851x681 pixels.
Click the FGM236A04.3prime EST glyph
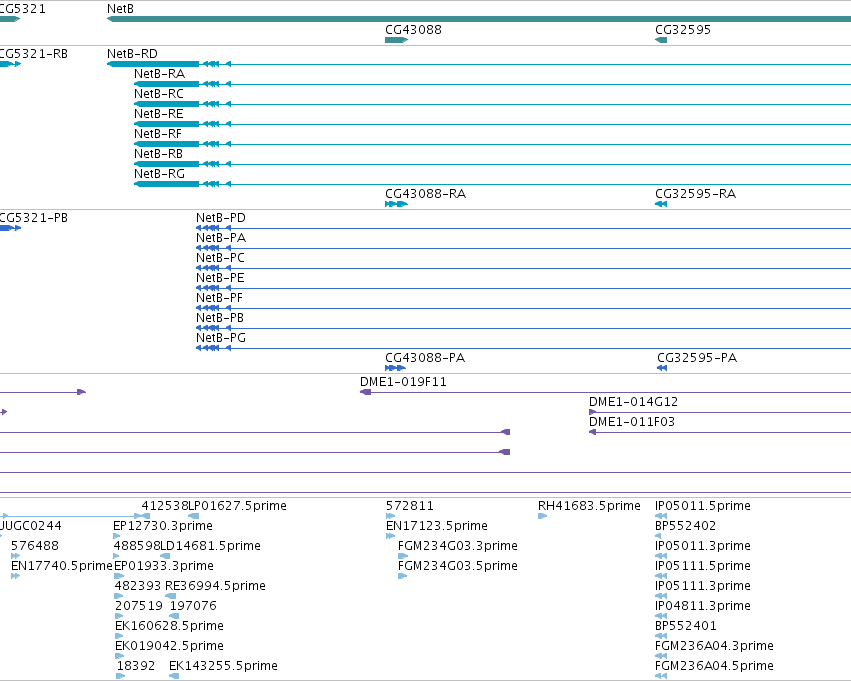tap(661, 657)
